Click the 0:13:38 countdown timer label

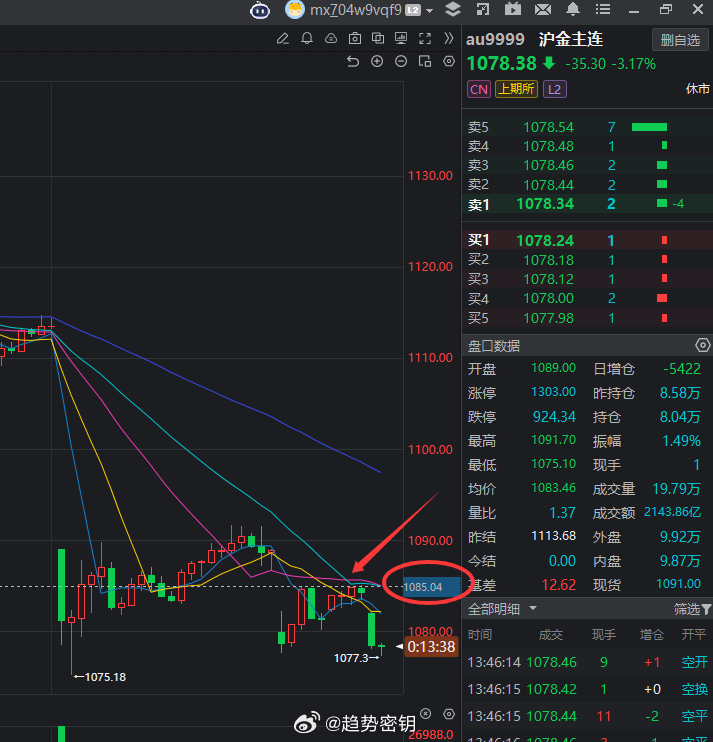[431, 647]
